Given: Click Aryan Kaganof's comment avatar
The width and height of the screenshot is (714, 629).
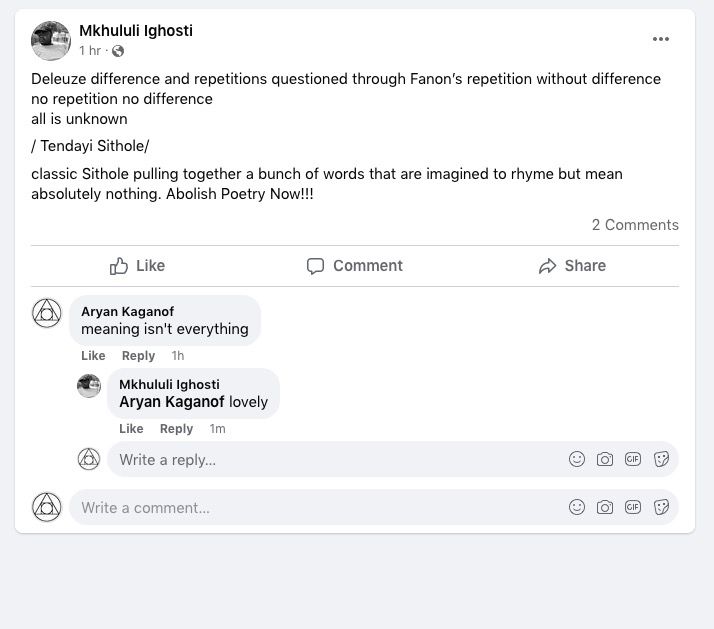Looking at the screenshot, I should (x=47, y=313).
